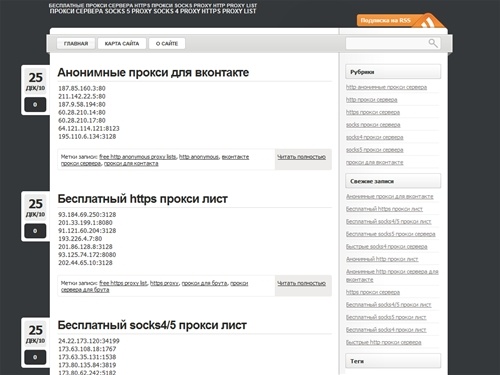This screenshot has width=500, height=375.
Task: Click the Подписка на RSS button
Action: [386, 20]
